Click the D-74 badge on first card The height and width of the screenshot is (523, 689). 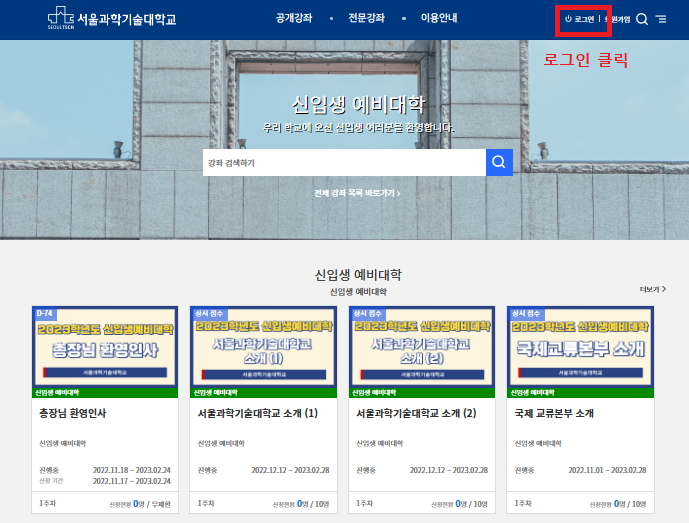(44, 313)
